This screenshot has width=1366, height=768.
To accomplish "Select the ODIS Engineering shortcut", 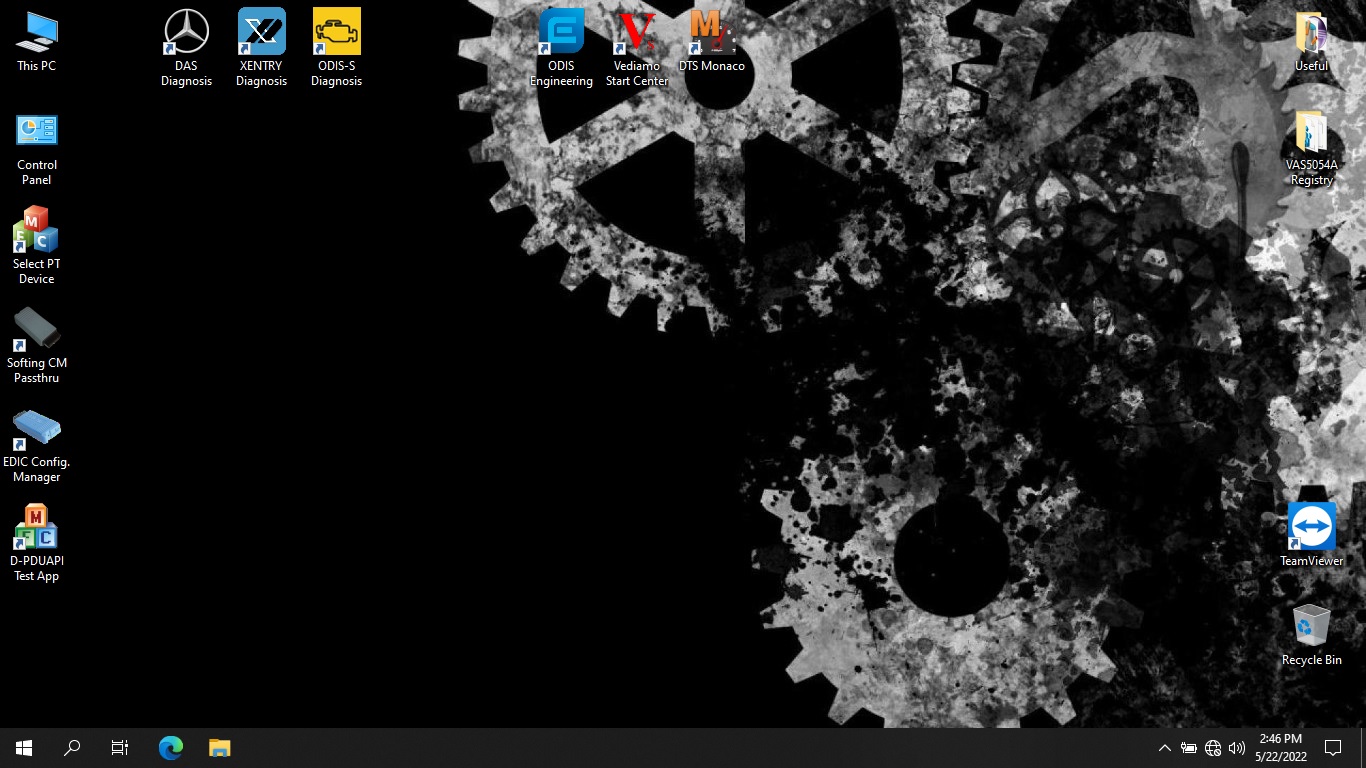I will click(562, 48).
